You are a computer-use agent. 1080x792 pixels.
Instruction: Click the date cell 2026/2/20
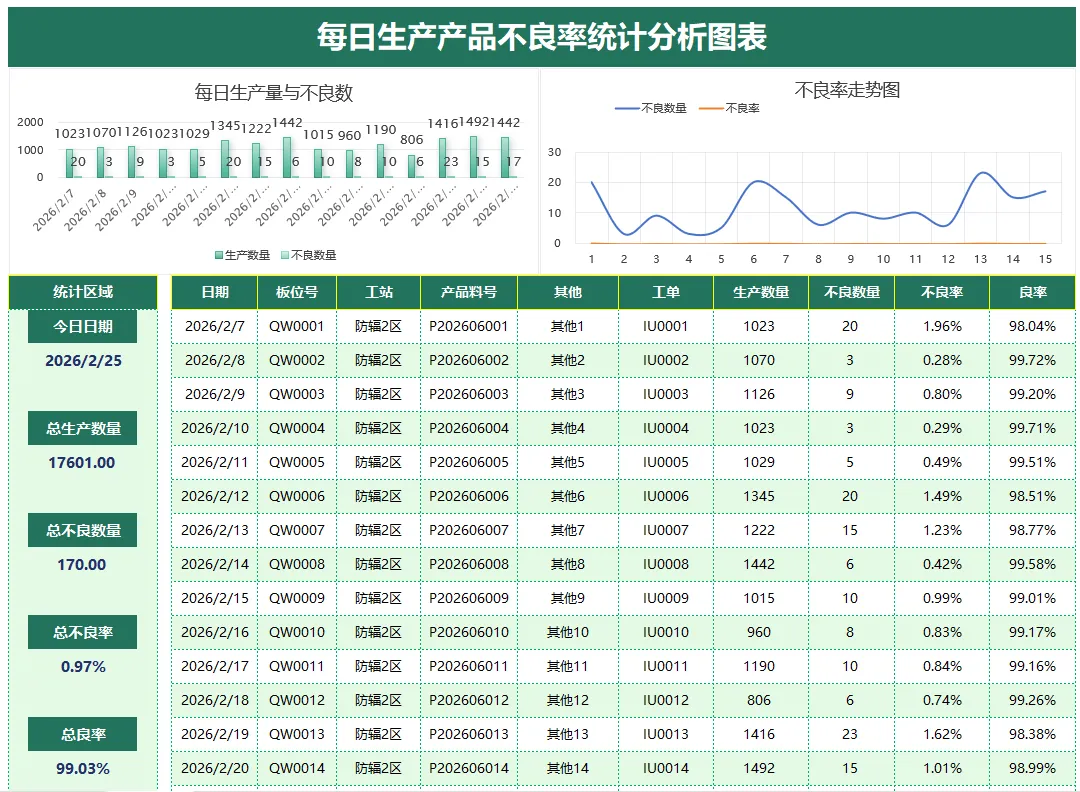click(215, 768)
